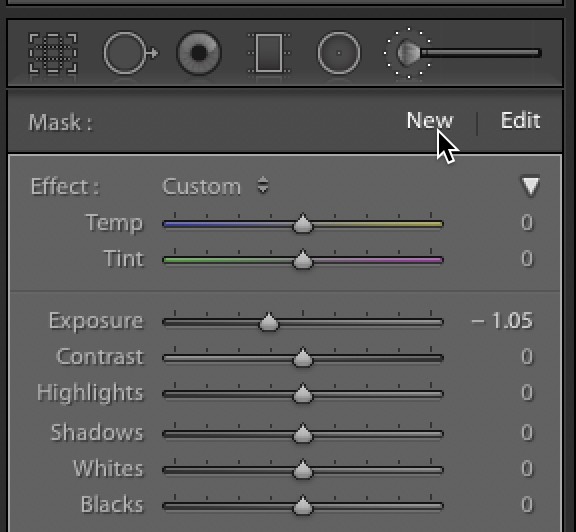
Task: Click the Temp slider handle
Action: (303, 223)
